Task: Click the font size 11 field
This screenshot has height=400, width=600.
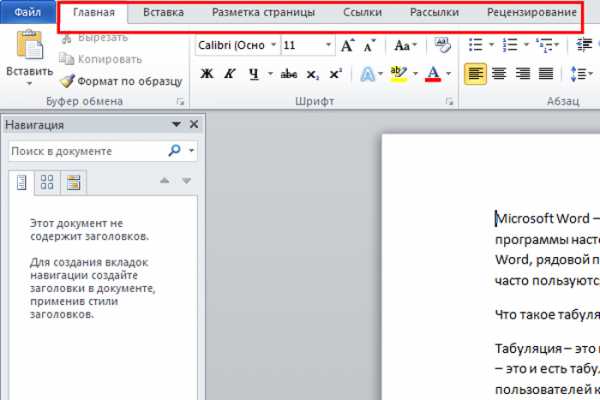Action: [x=302, y=46]
